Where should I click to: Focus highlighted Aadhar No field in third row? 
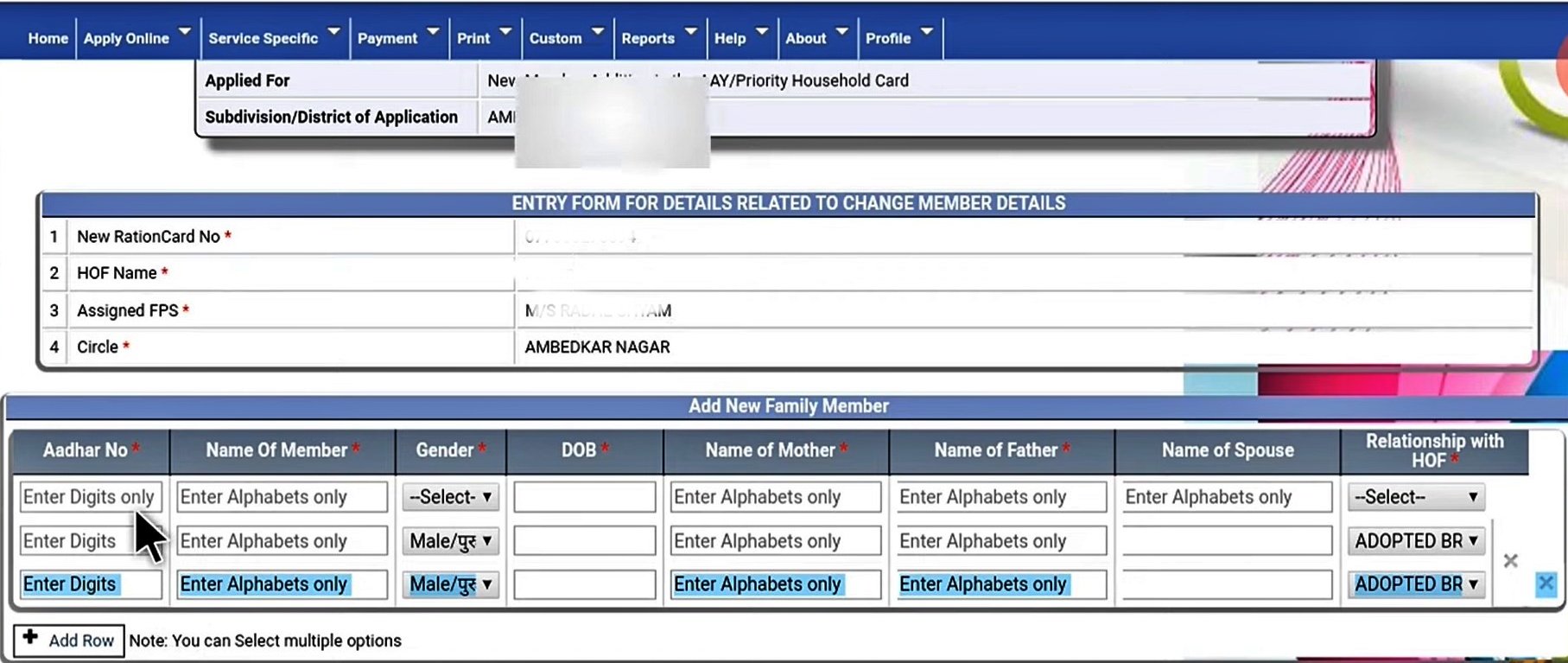pyautogui.click(x=91, y=584)
